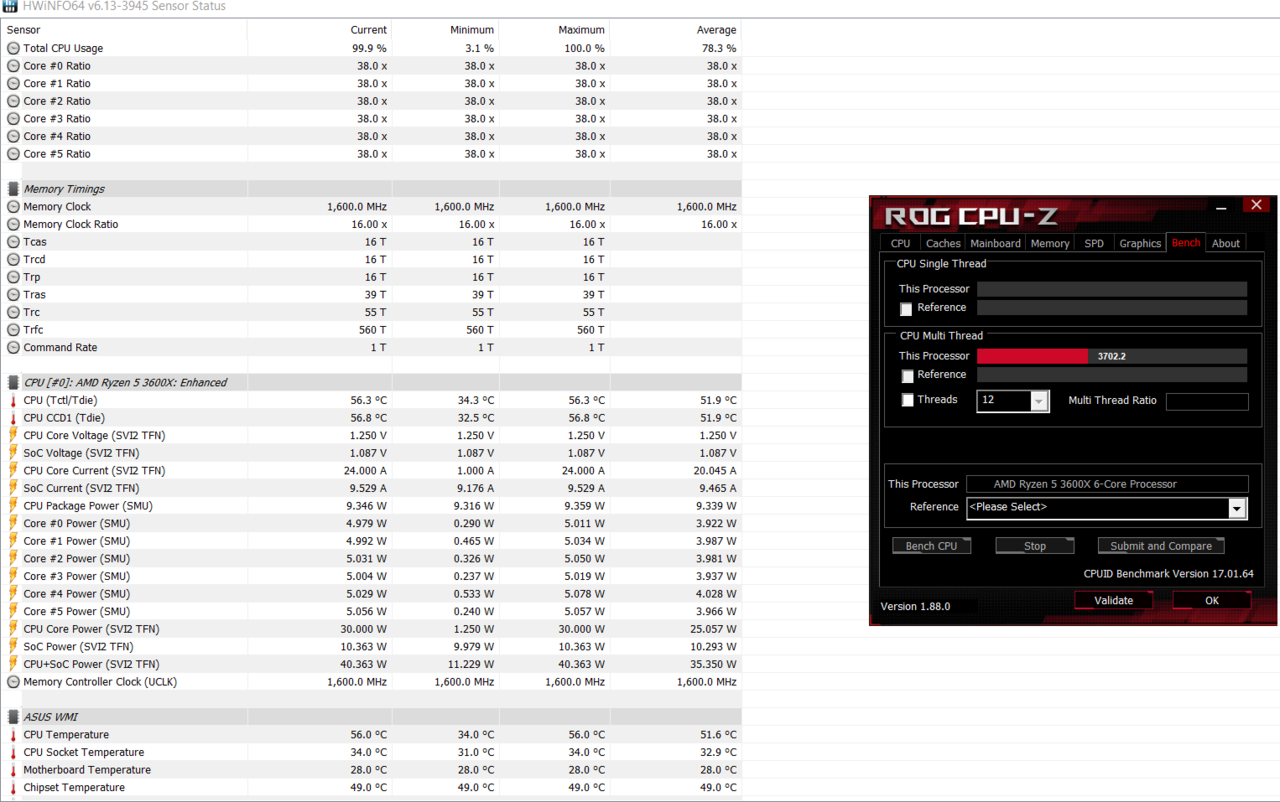Click the multi thread score bar 3702.2
Image resolution: width=1280 pixels, height=802 pixels.
pyautogui.click(x=1112, y=356)
